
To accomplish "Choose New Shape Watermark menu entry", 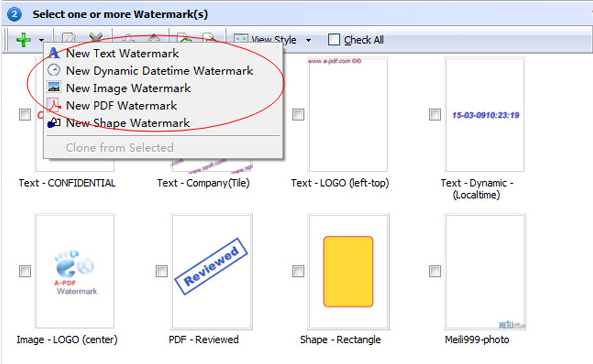I will (163, 123).
